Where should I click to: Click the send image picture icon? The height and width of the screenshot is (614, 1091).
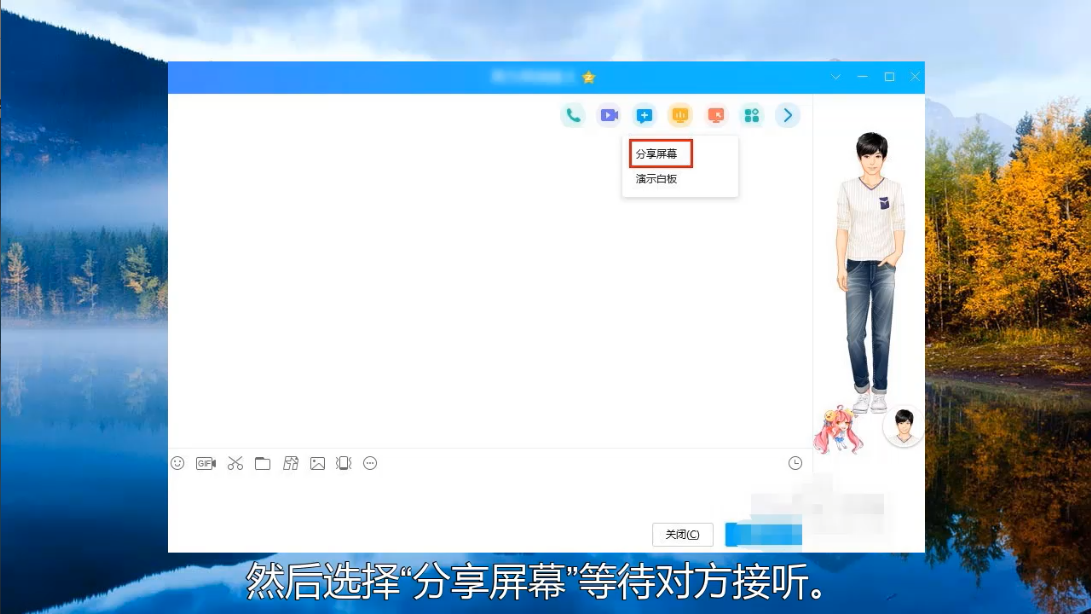317,463
